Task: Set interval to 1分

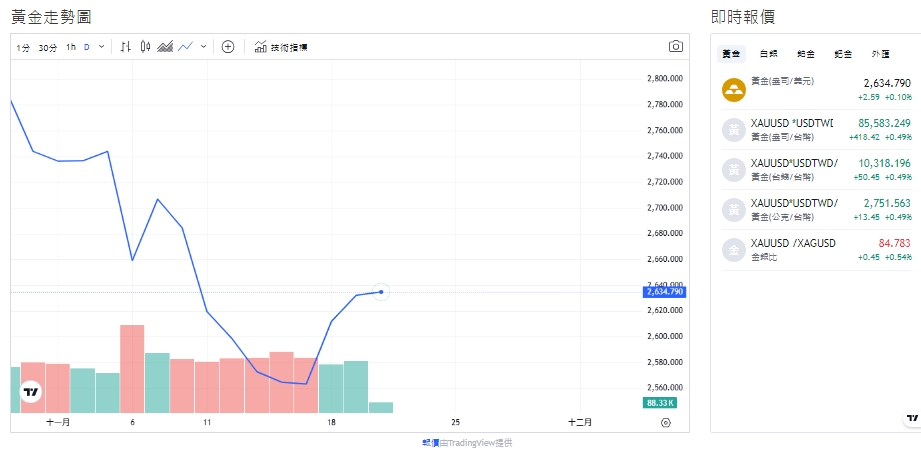Action: [x=23, y=48]
